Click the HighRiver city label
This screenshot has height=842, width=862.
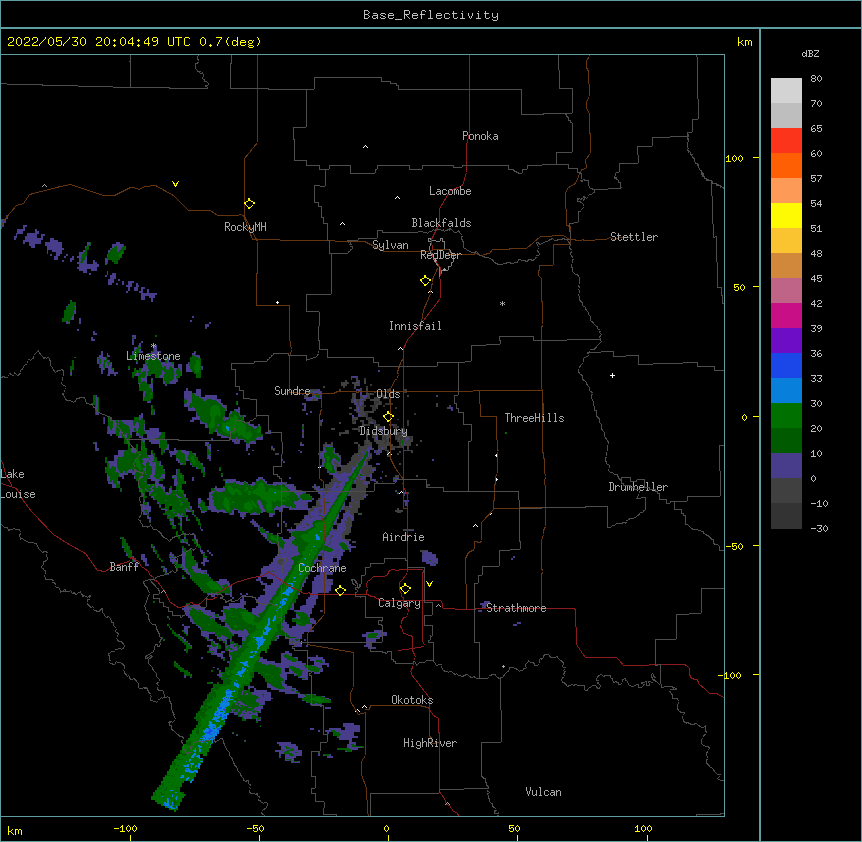click(430, 743)
